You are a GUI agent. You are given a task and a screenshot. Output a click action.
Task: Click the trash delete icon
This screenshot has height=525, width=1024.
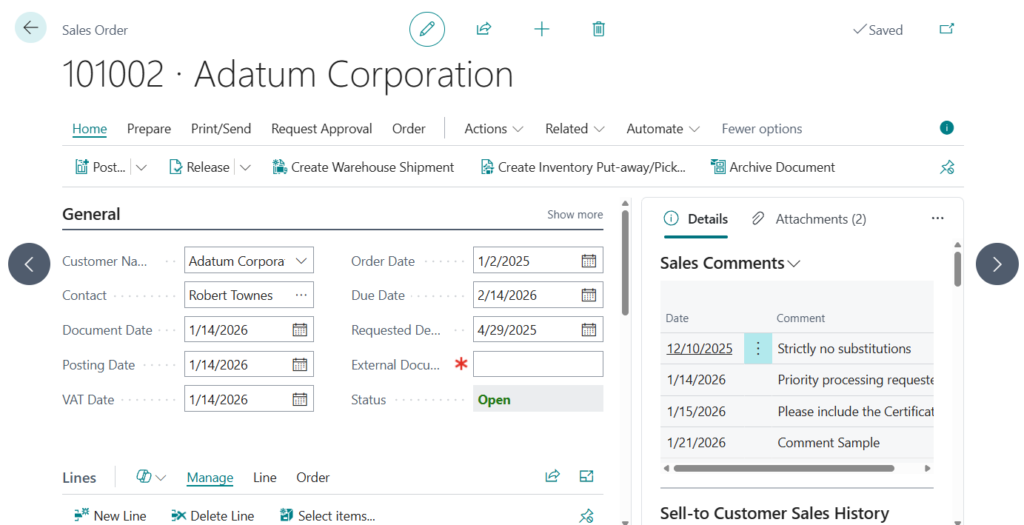point(598,29)
